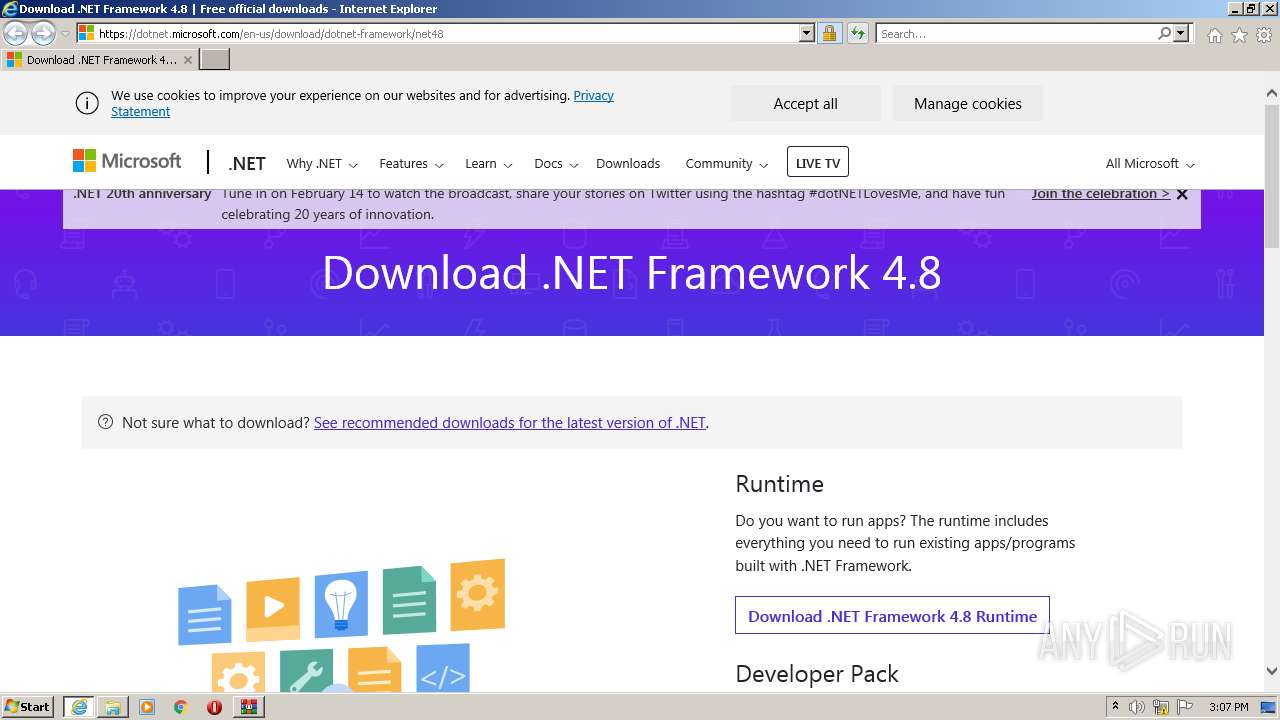Click the Internet Explorer forward arrow button

tap(43, 33)
